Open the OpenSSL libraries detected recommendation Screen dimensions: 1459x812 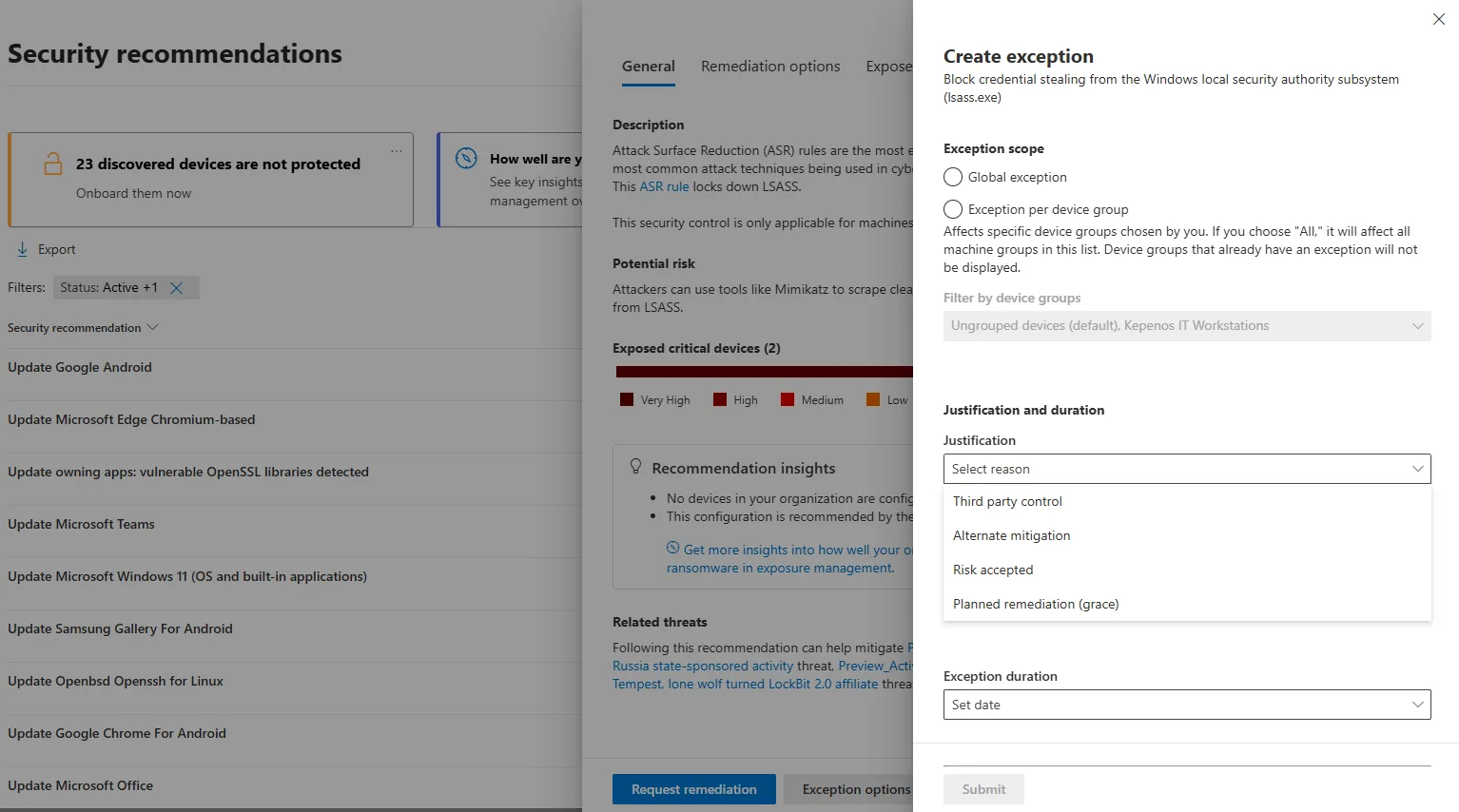tap(188, 472)
